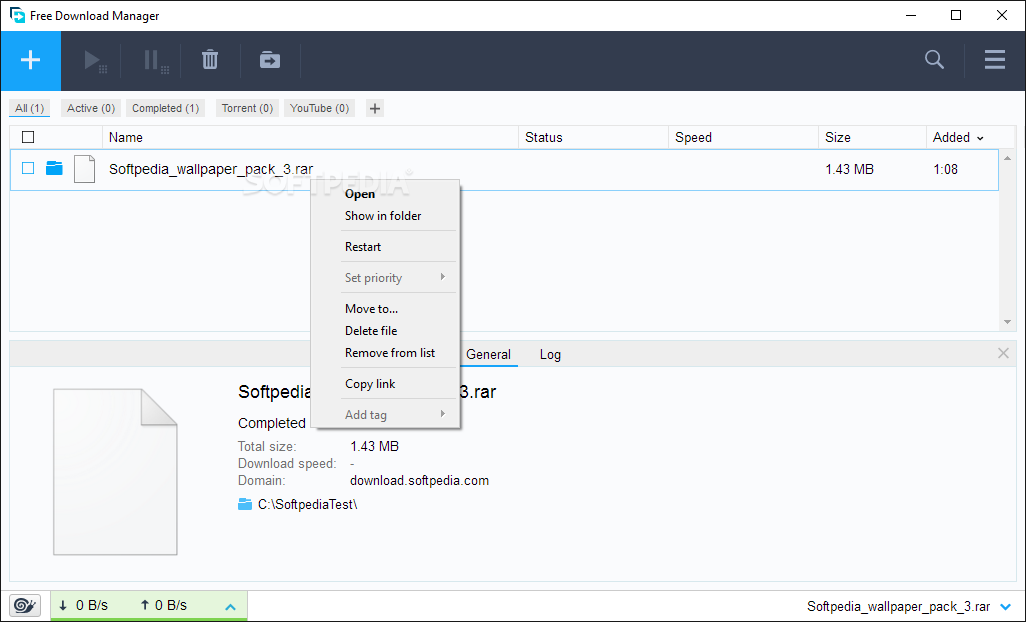Click the scrollbar up arrow in download list
The image size is (1026, 622).
pos(1008,158)
